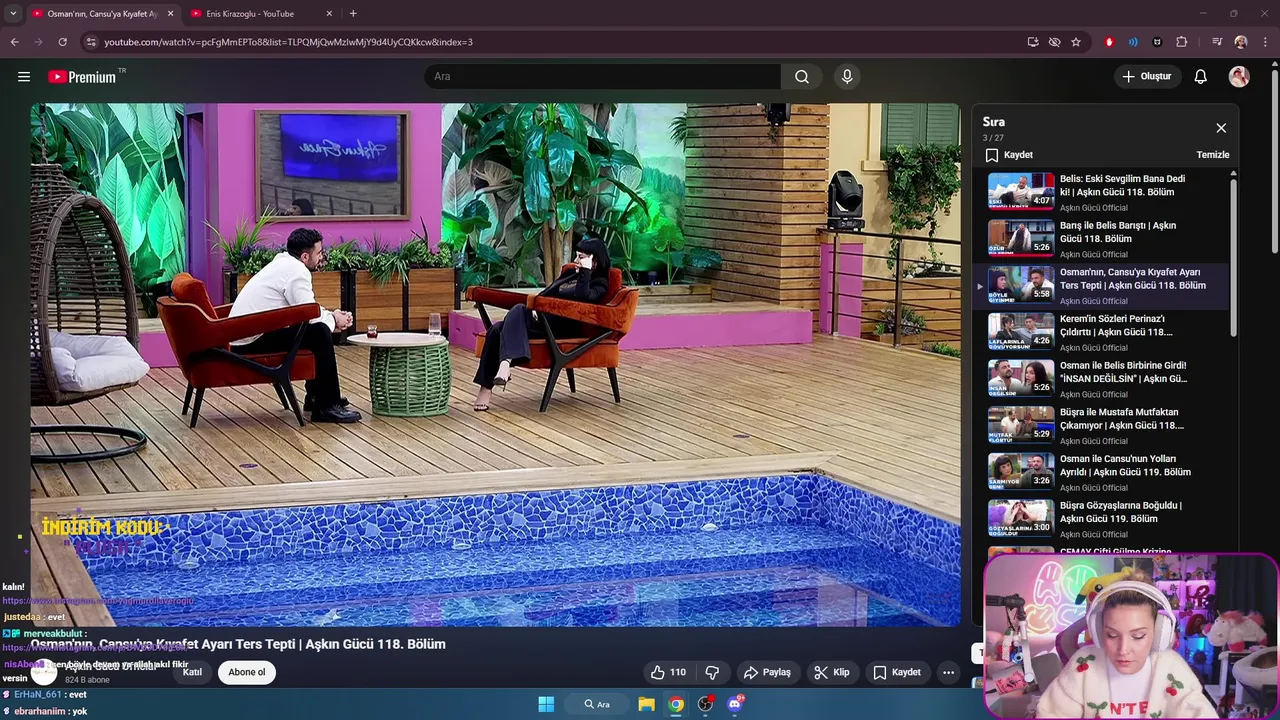Click the crossed-eye icon in the address bar
The height and width of the screenshot is (720, 1280).
click(1054, 42)
